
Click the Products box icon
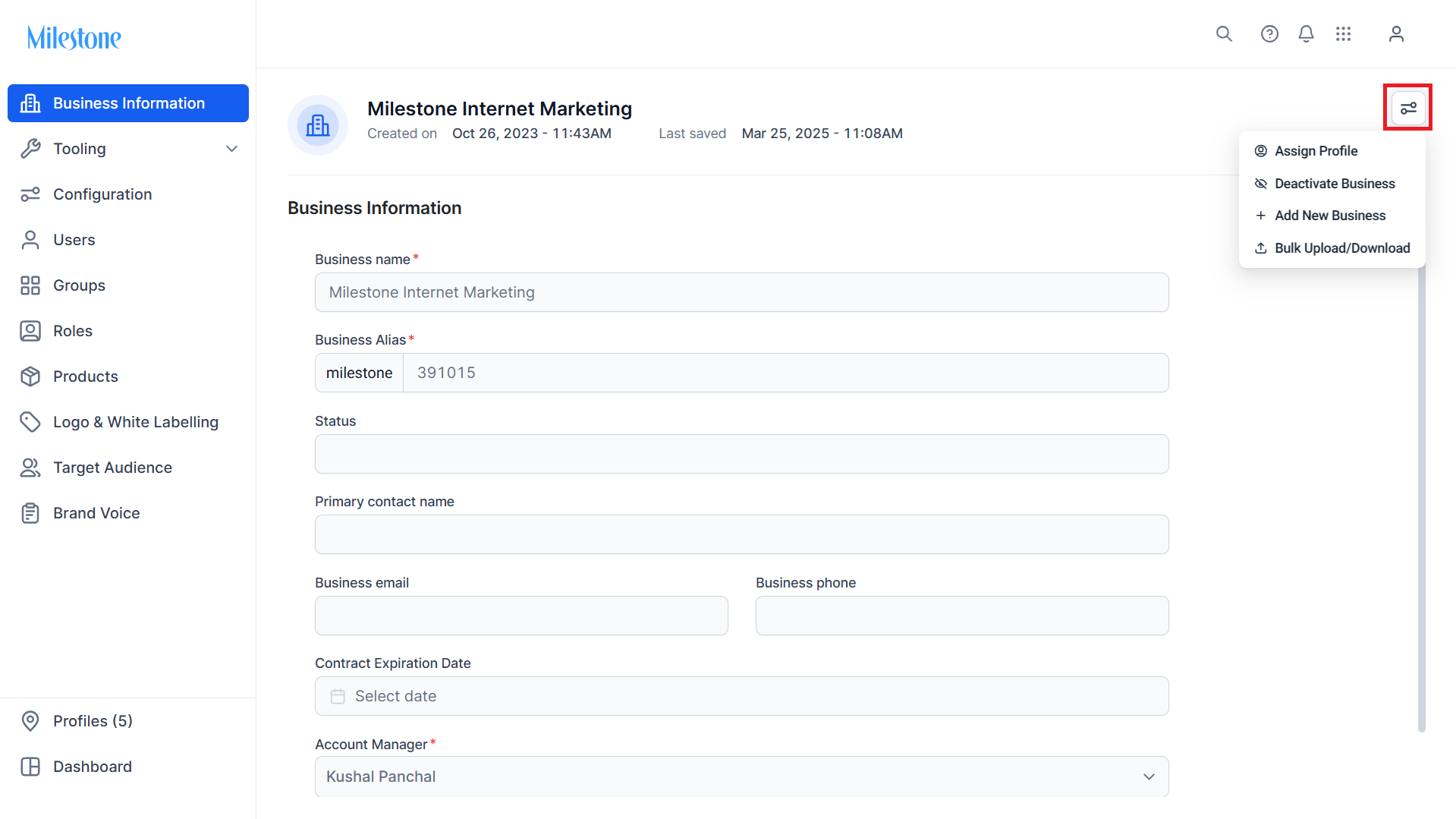(30, 376)
